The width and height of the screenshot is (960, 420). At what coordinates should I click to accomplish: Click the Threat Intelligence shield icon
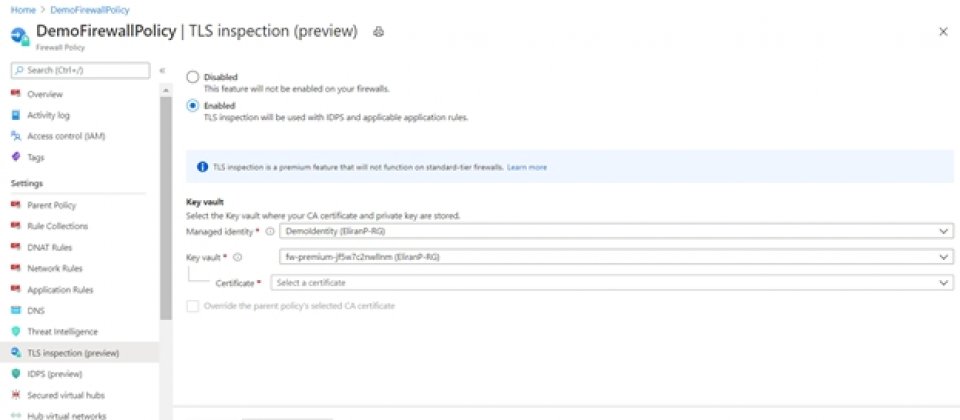(x=16, y=331)
